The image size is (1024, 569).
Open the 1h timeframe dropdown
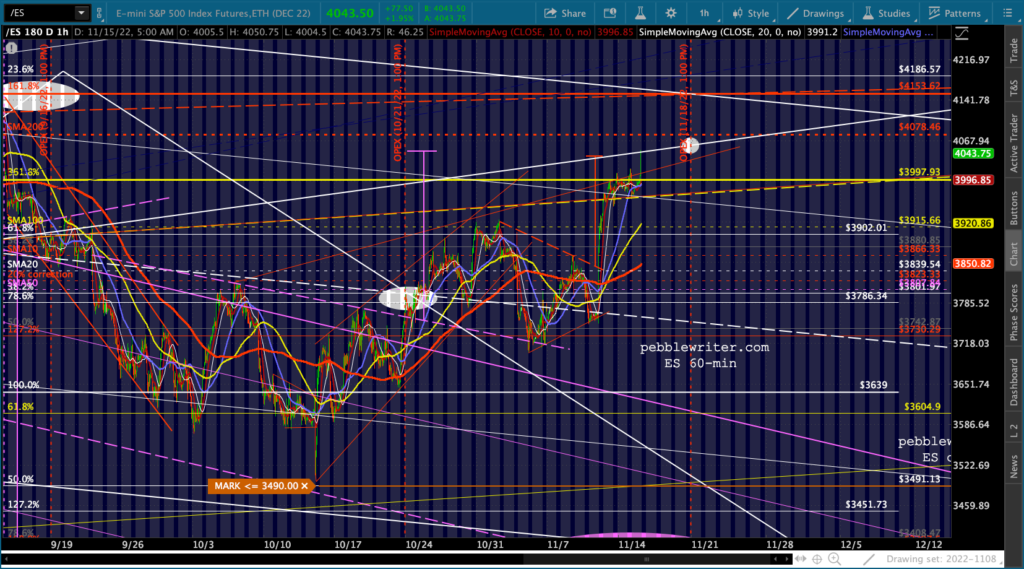[704, 13]
